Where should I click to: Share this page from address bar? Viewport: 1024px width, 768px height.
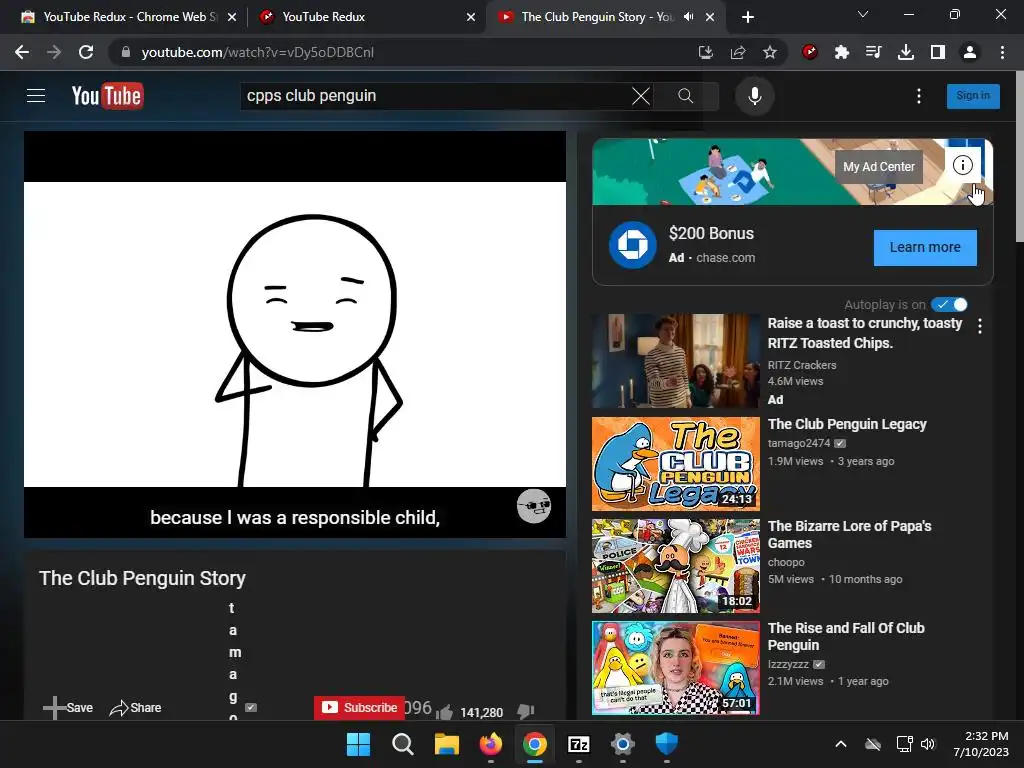[x=737, y=52]
